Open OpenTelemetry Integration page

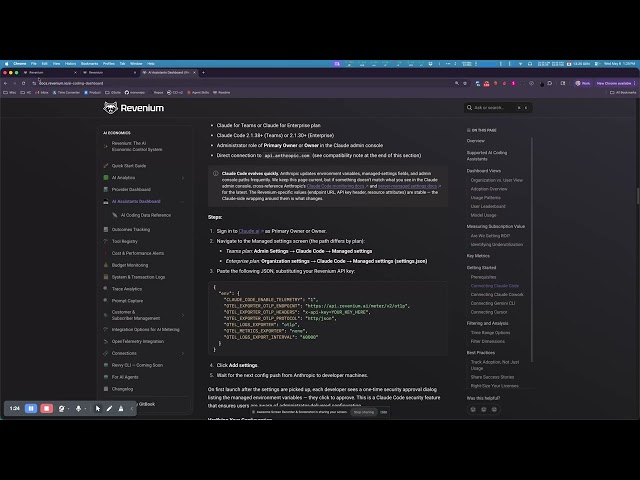pos(138,341)
